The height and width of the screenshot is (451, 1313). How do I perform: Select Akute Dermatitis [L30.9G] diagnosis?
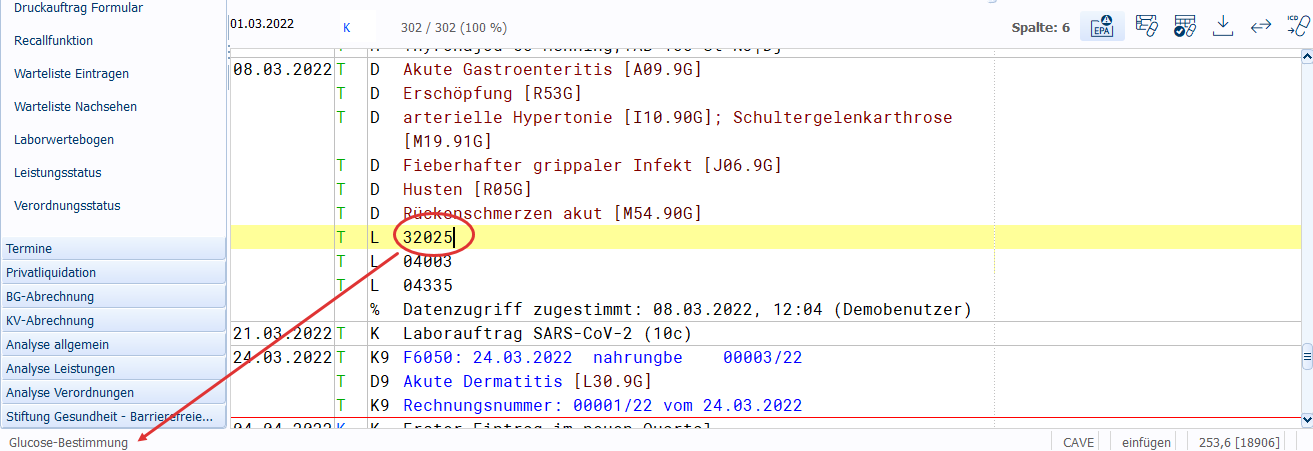coord(527,382)
